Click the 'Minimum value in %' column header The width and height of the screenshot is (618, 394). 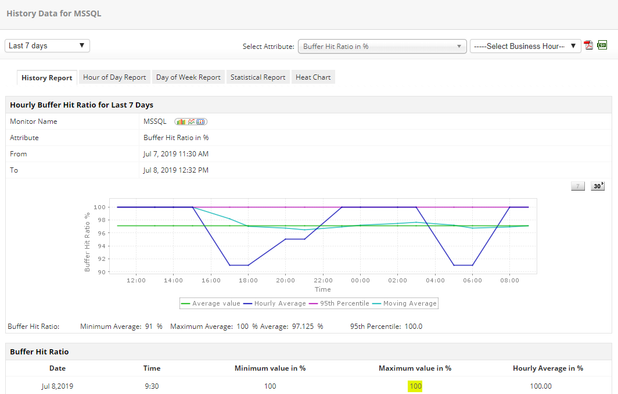(270, 368)
